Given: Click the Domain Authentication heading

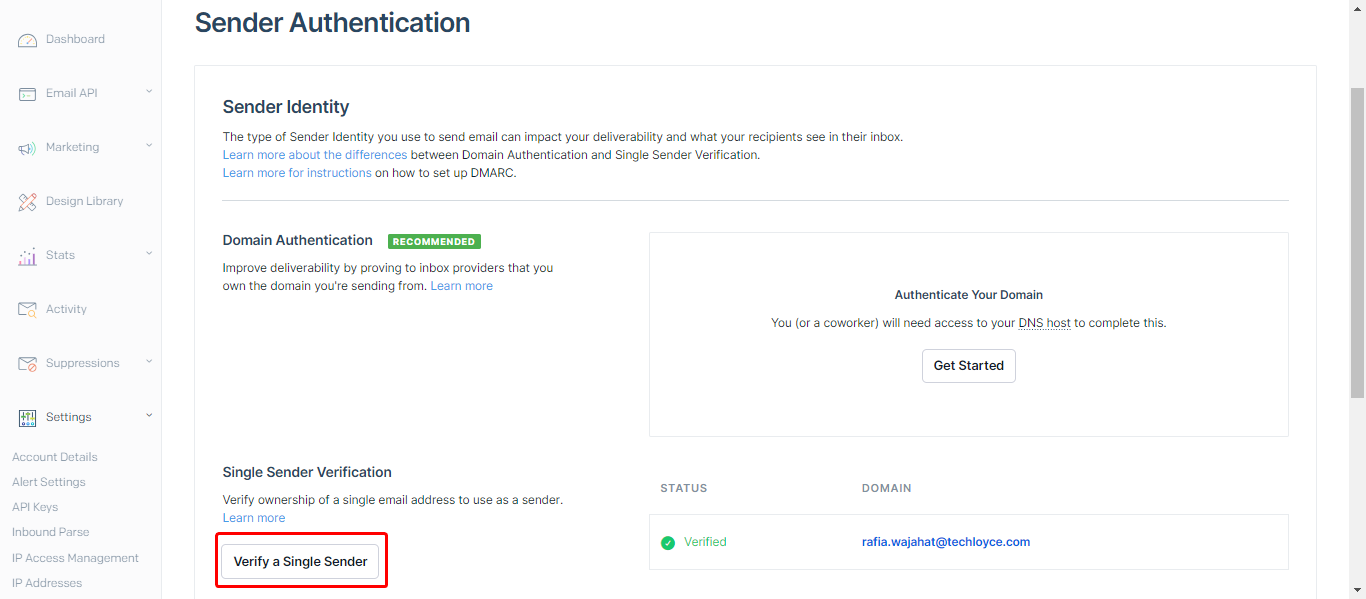Looking at the screenshot, I should (298, 240).
